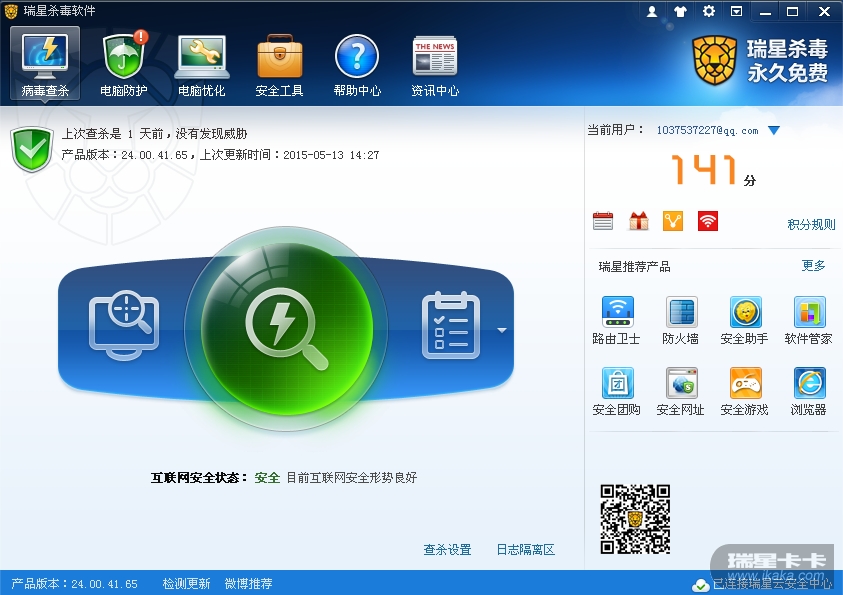Open 日志隔离区 log quarantine link
Screen dimensions: 843x595
coord(526,550)
